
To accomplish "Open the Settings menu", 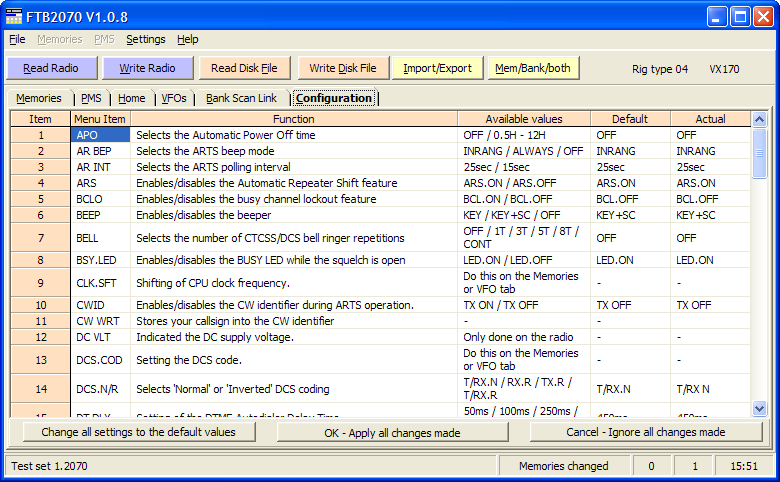I will [x=146, y=39].
